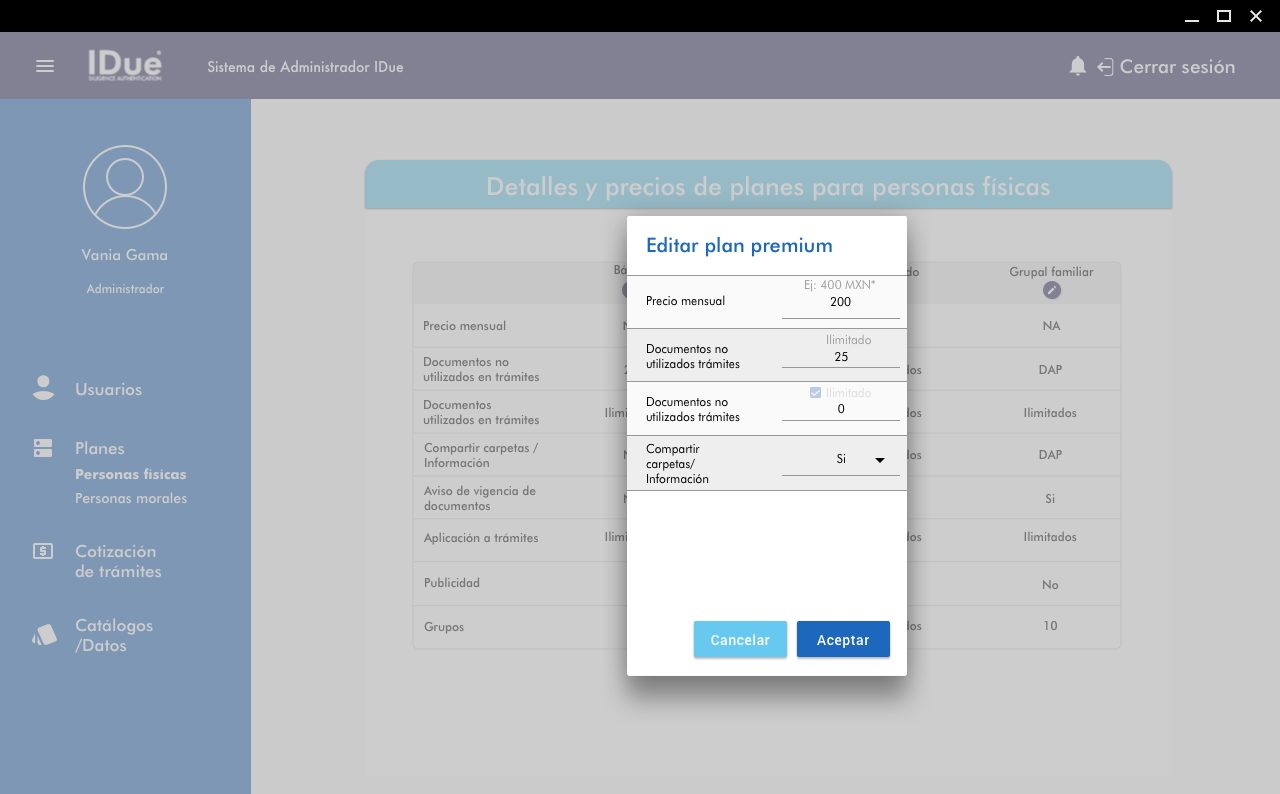Click the field containing 25

tap(840, 357)
